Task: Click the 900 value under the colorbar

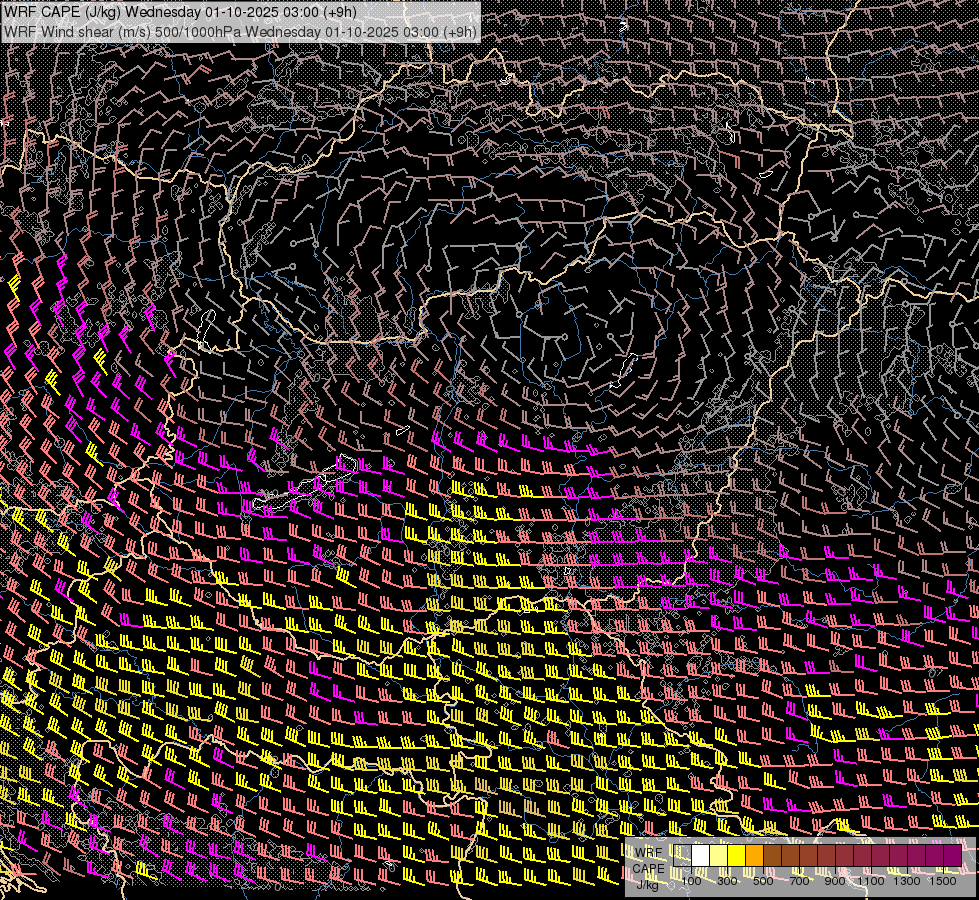Action: point(835,881)
